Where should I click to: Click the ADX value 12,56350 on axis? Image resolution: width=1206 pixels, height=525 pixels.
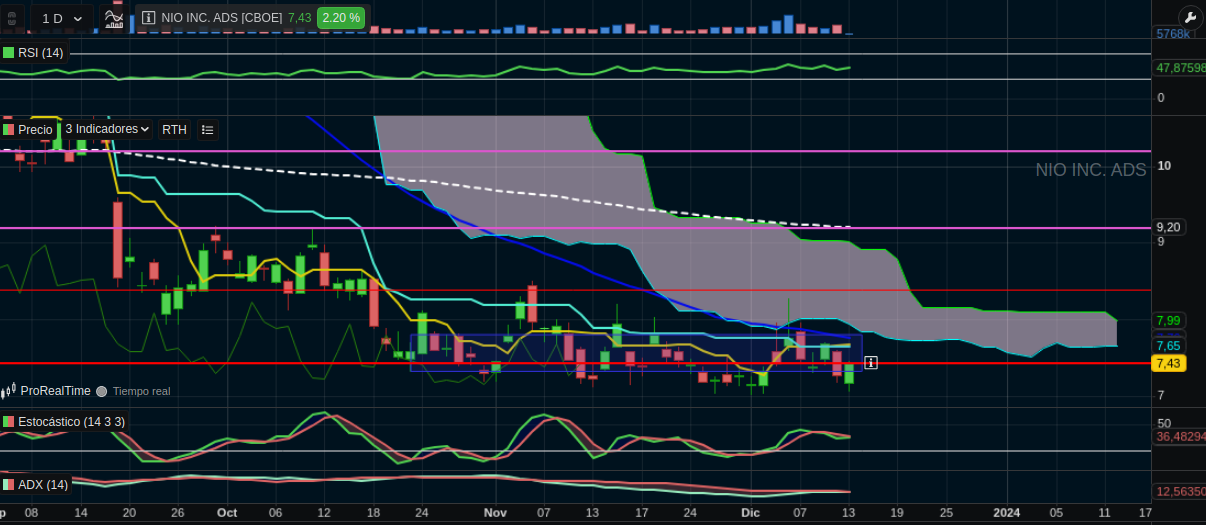coord(1180,492)
